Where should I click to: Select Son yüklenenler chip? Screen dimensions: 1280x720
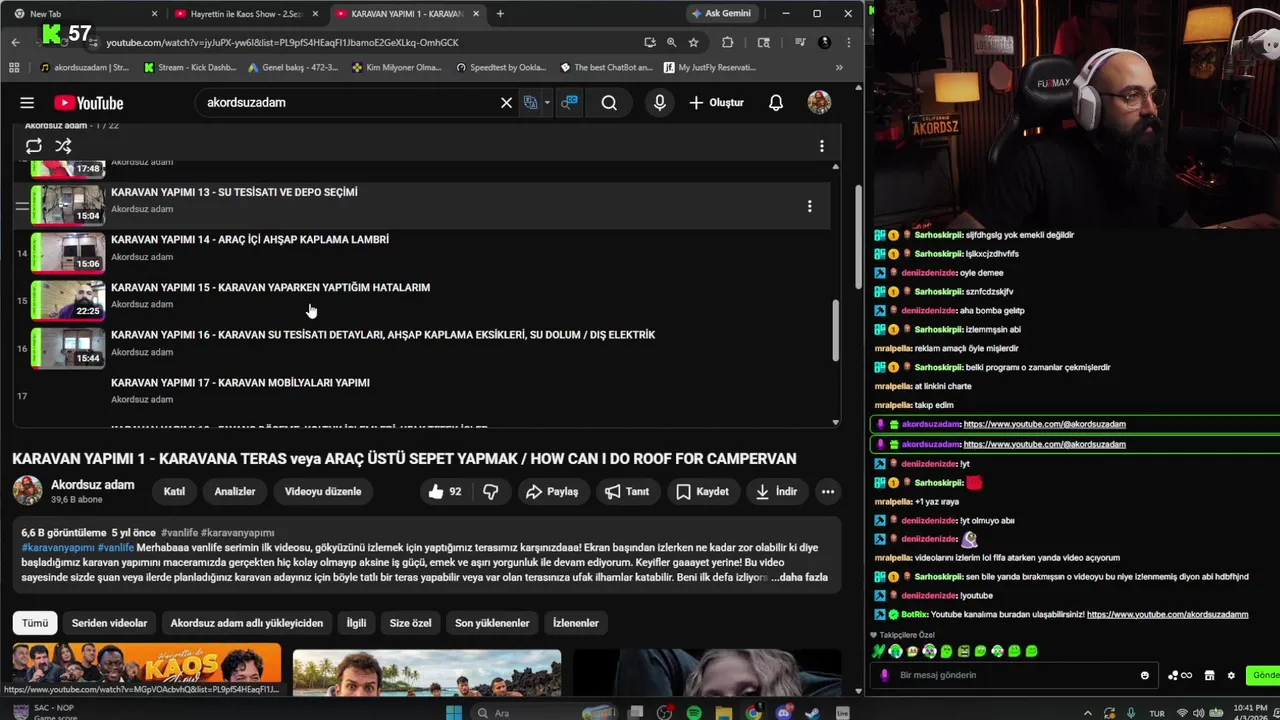[492, 623]
